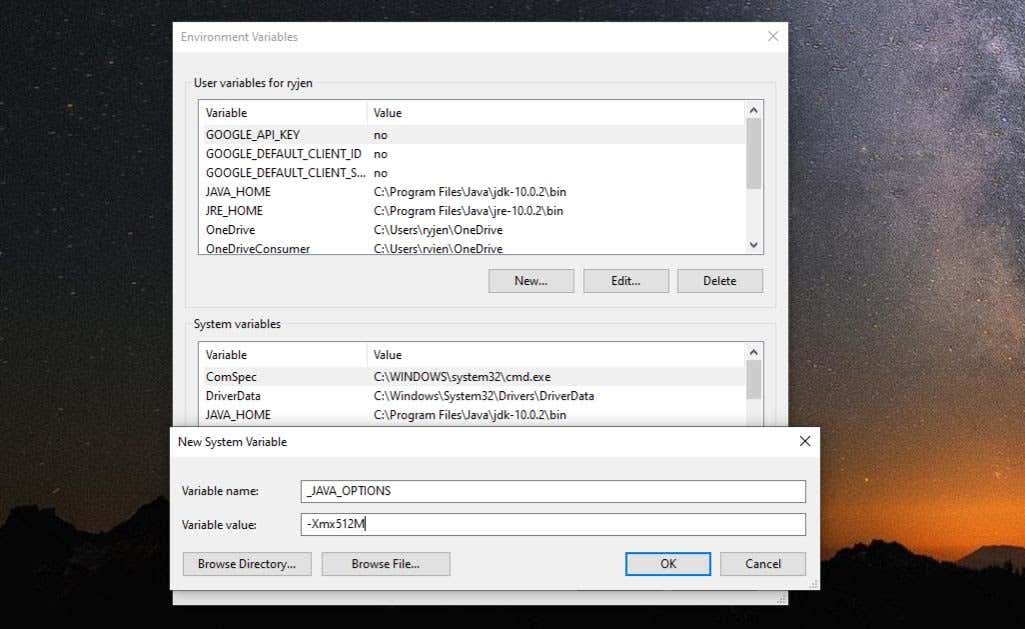Confirm new variable with OK

[667, 564]
